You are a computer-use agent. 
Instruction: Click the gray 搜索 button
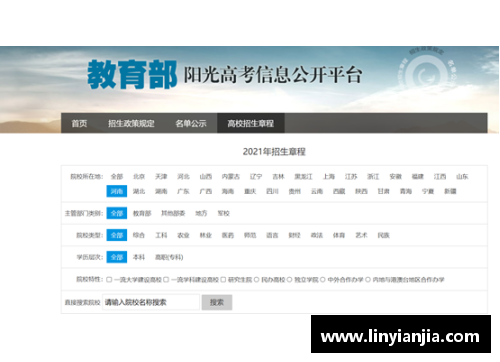pos(217,302)
